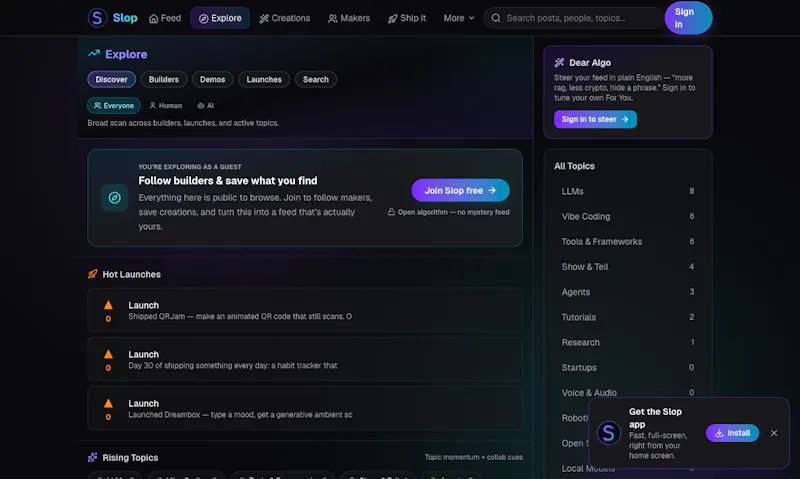This screenshot has height=479, width=800.
Task: Switch to the Demos tab
Action: click(x=212, y=80)
